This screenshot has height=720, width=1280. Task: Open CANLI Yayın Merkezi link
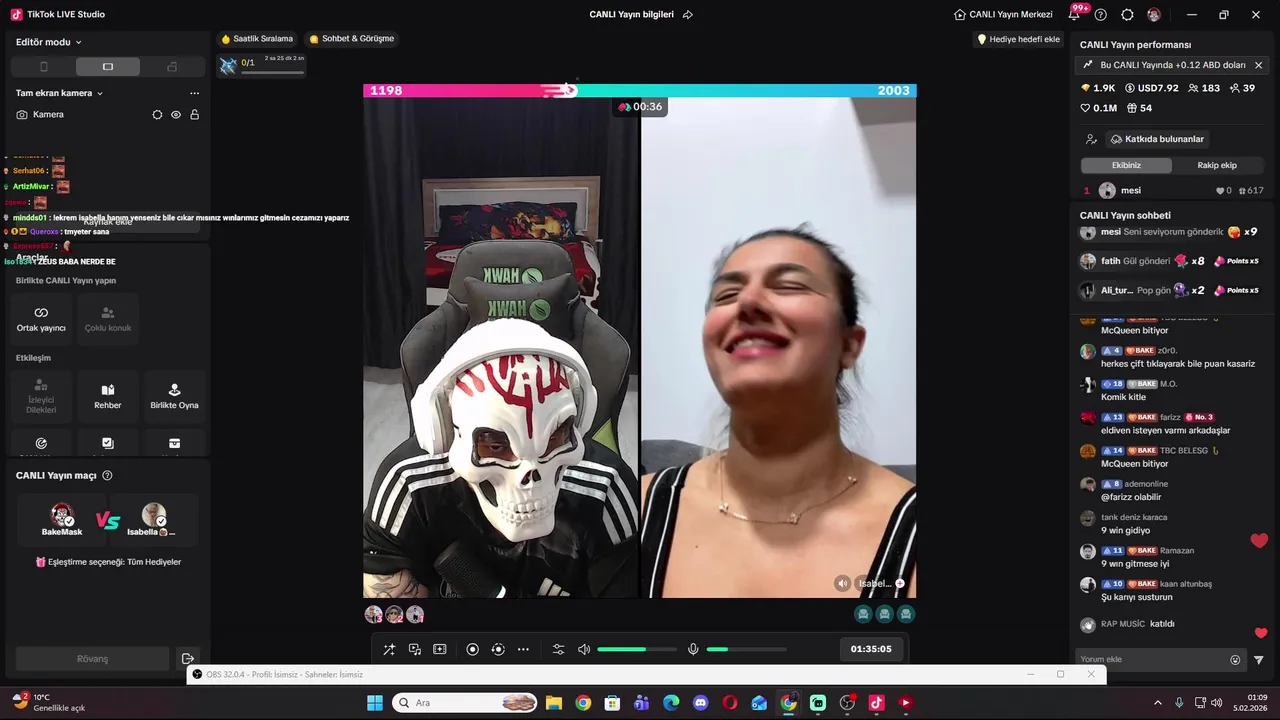[1003, 15]
